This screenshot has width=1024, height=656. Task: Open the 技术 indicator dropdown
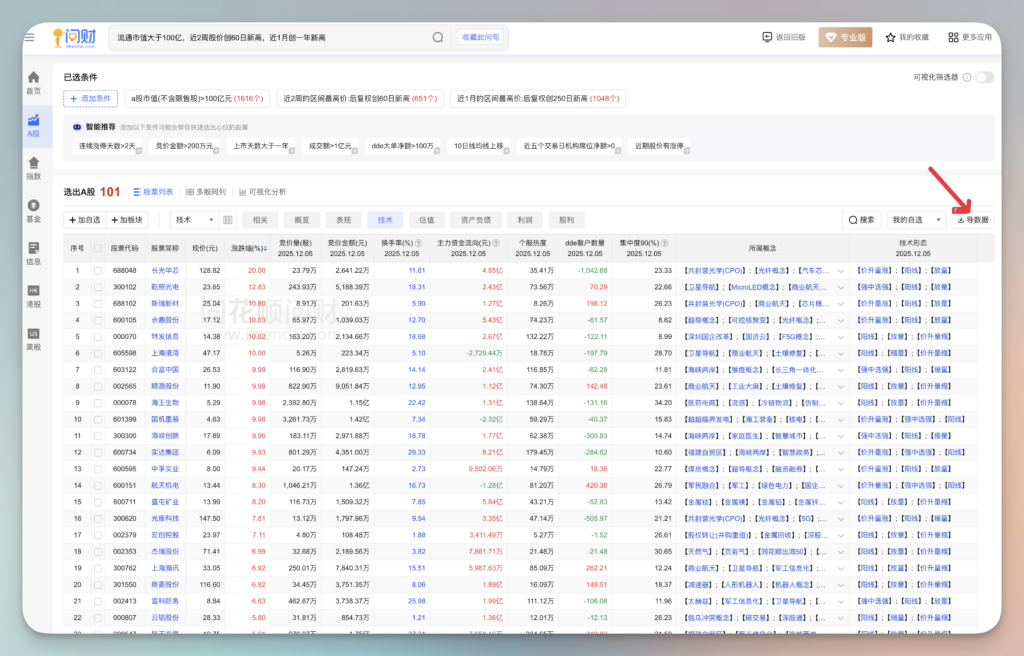point(193,219)
